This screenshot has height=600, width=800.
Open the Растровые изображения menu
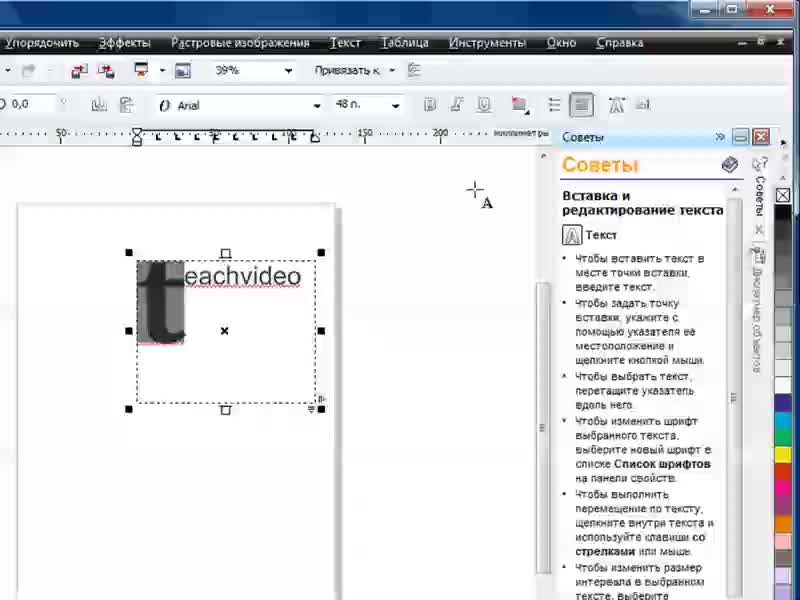pyautogui.click(x=240, y=43)
